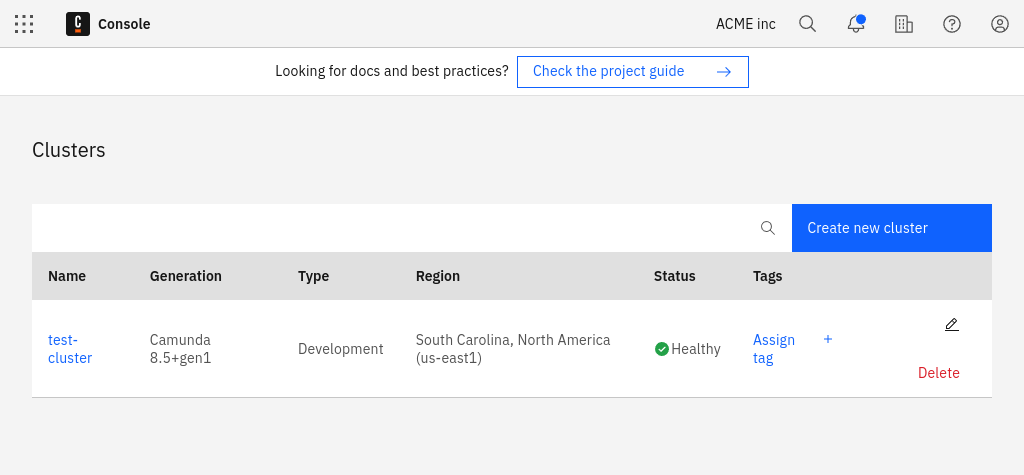Viewport: 1024px width, 475px height.
Task: Click the cluster table search magnifier
Action: [768, 228]
